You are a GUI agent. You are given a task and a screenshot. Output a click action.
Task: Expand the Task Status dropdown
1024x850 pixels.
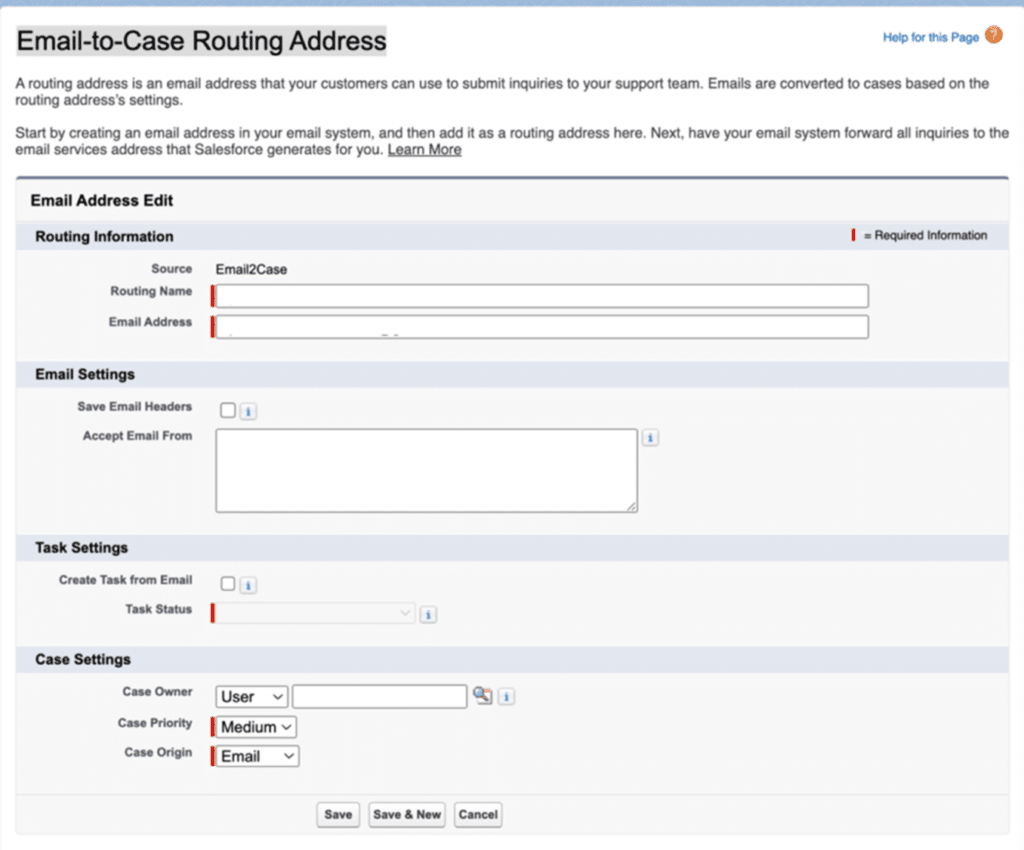pyautogui.click(x=315, y=613)
